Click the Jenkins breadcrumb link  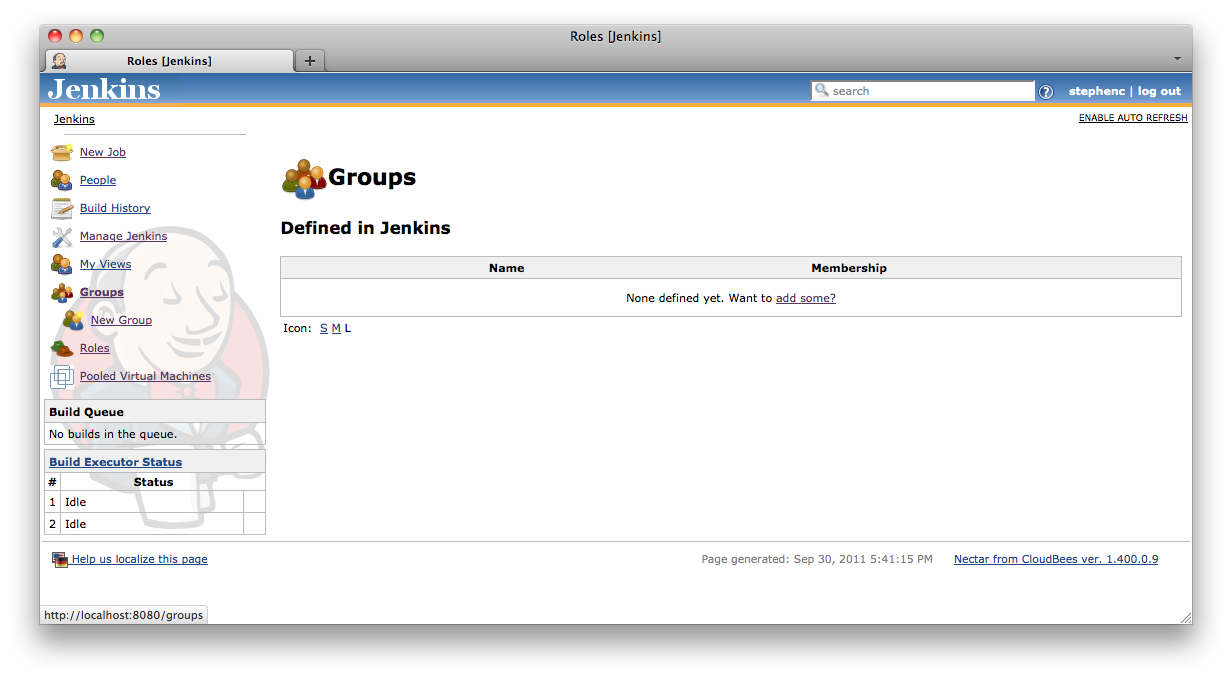[x=74, y=119]
